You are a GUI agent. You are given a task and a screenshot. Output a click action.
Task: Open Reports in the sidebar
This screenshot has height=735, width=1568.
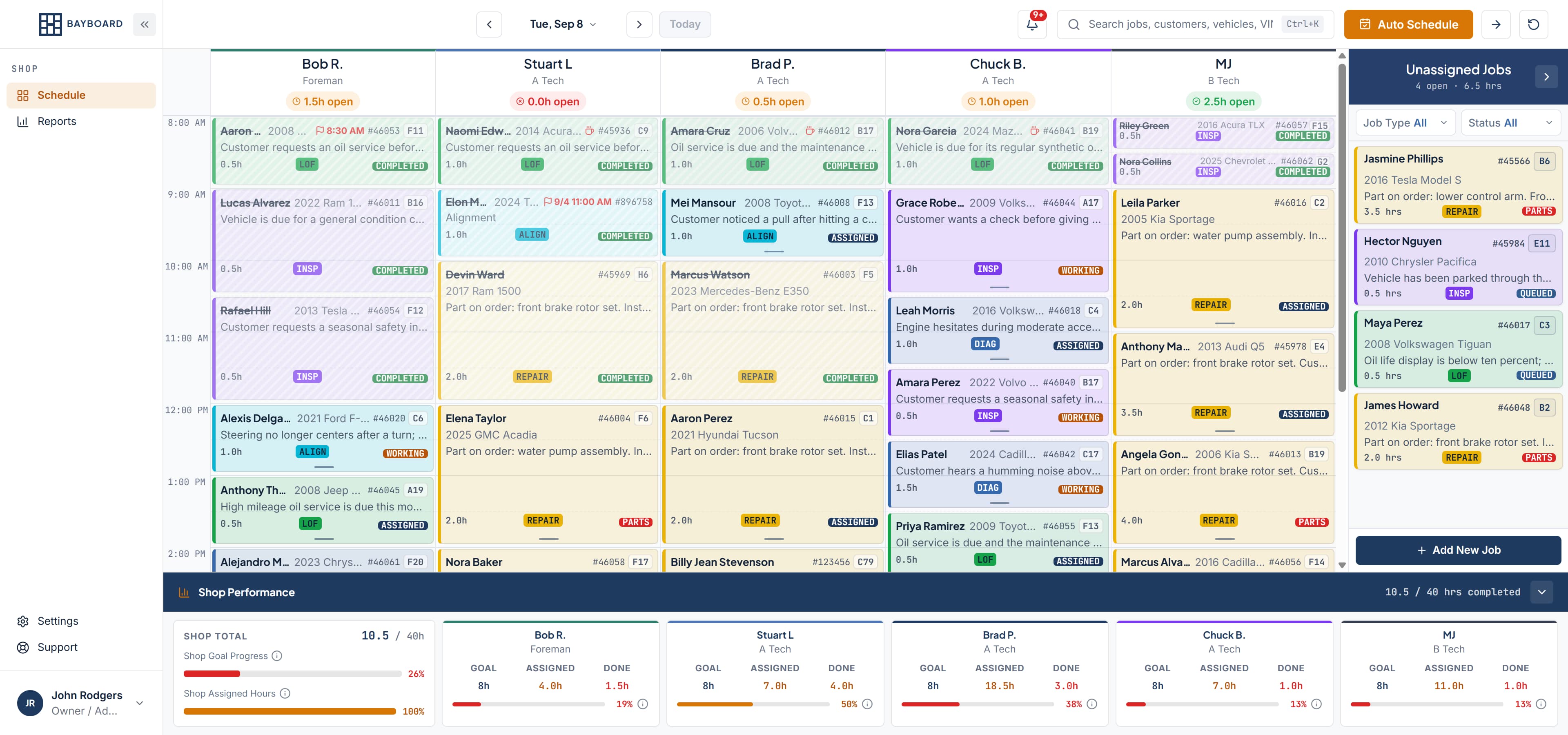coord(81,122)
